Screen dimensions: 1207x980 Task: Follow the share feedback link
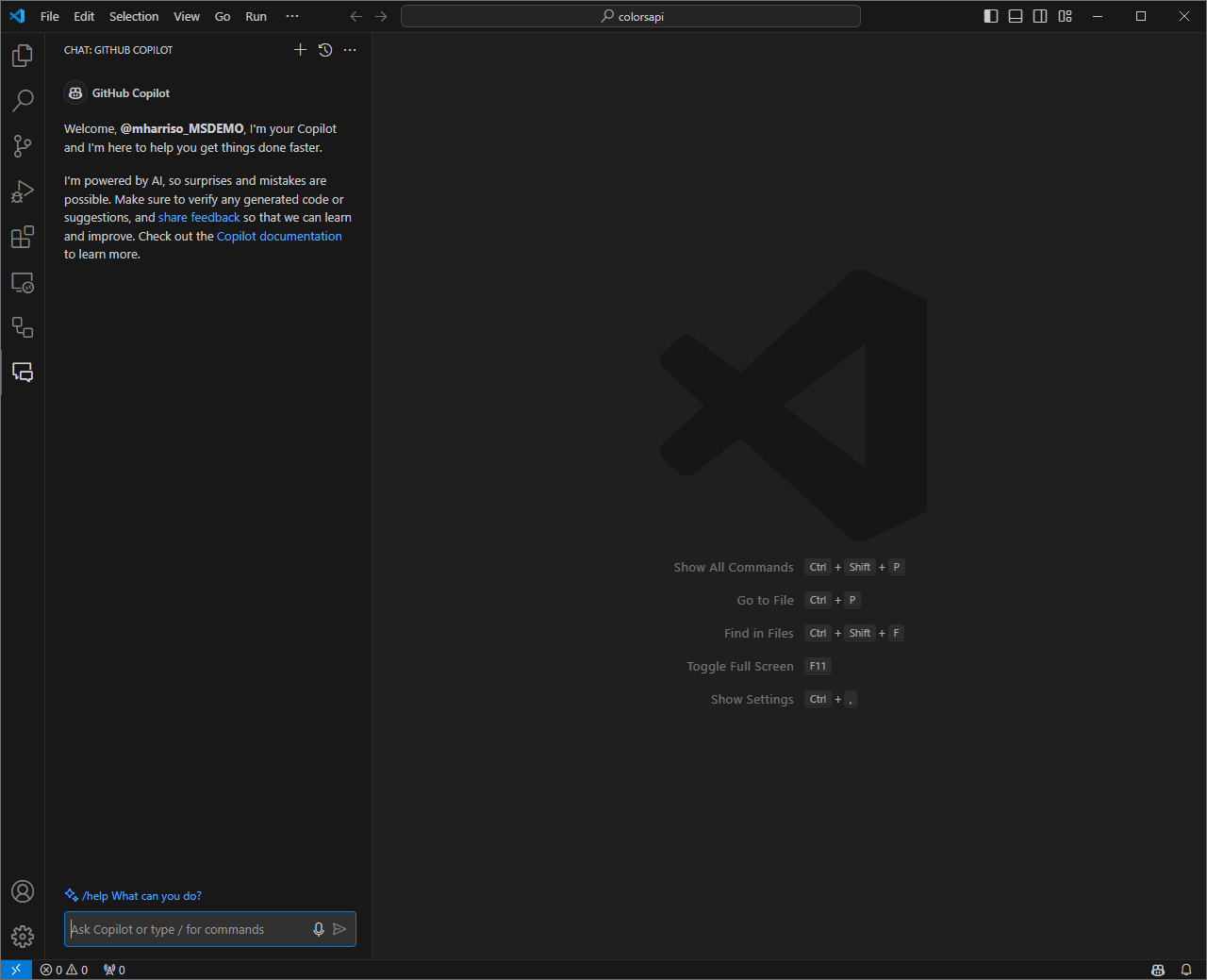point(199,217)
